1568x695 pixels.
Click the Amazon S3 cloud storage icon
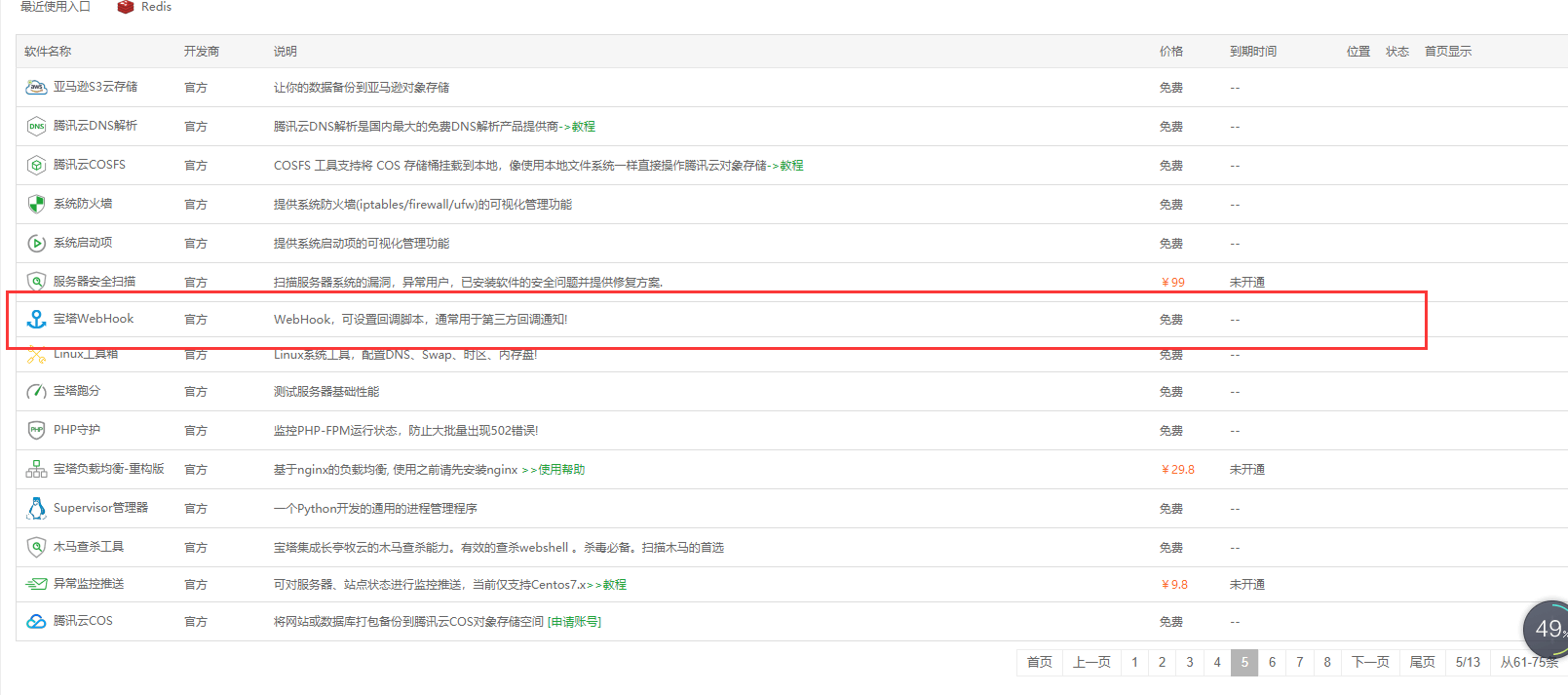pyautogui.click(x=36, y=88)
